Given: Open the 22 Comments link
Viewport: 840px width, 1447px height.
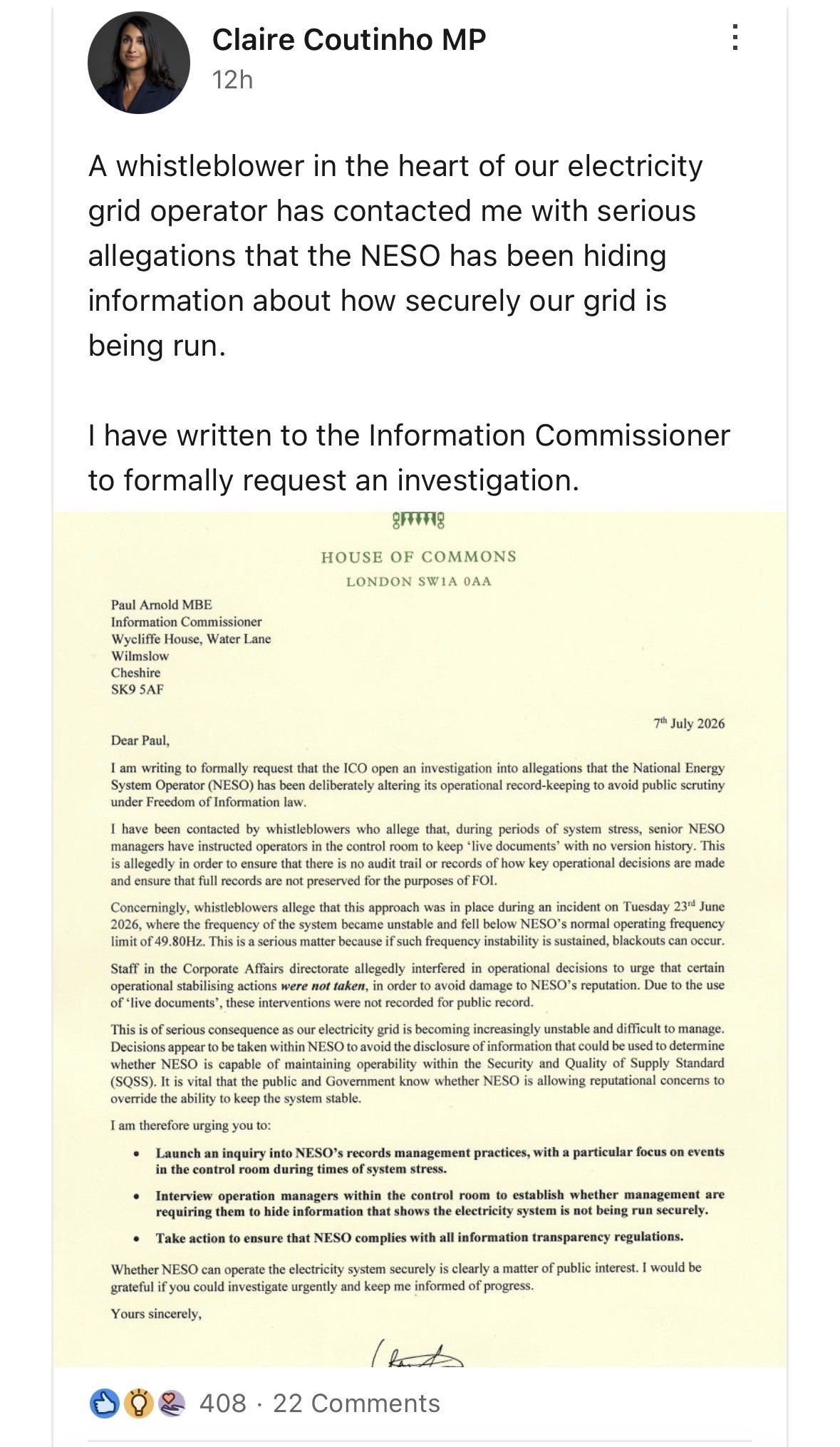Looking at the screenshot, I should coord(356,1404).
